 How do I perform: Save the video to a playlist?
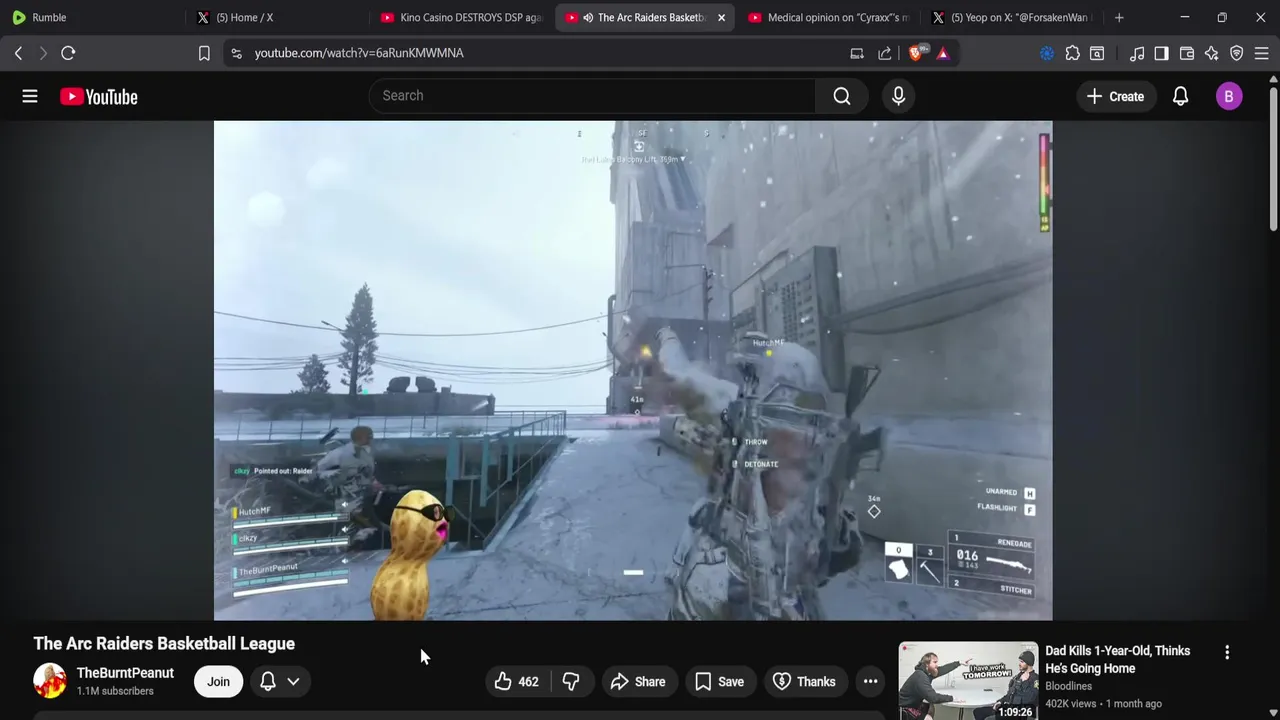point(720,682)
